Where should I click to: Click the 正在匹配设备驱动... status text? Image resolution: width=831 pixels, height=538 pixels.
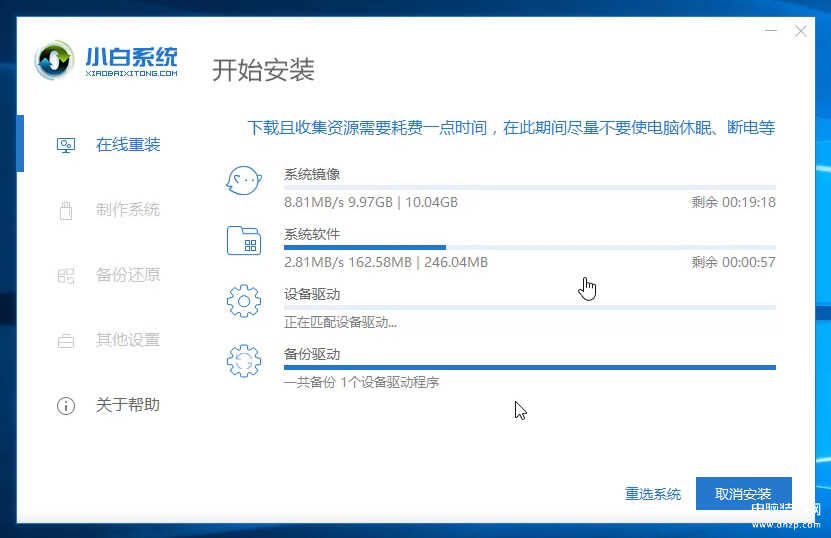(341, 322)
